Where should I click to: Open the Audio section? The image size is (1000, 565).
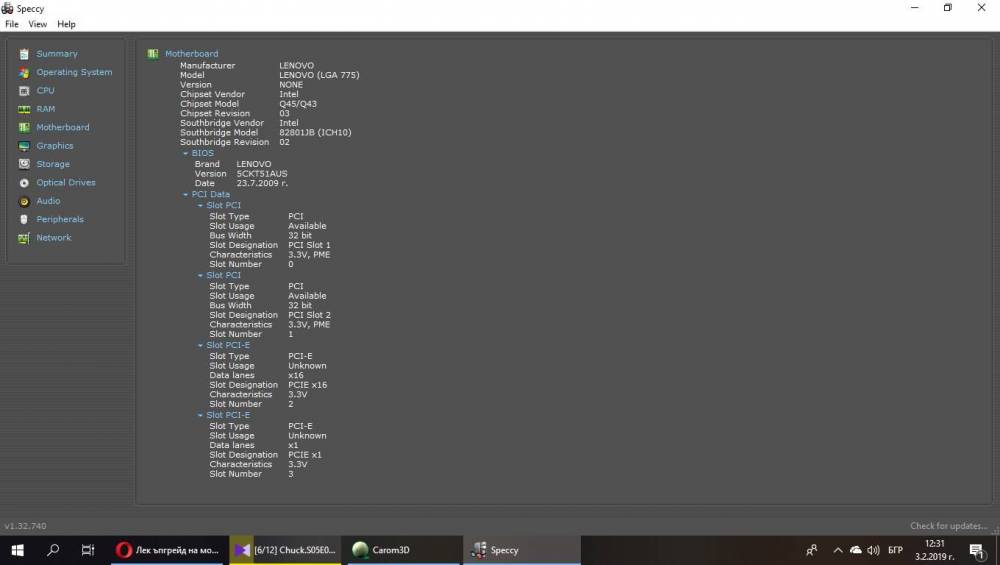(x=48, y=202)
